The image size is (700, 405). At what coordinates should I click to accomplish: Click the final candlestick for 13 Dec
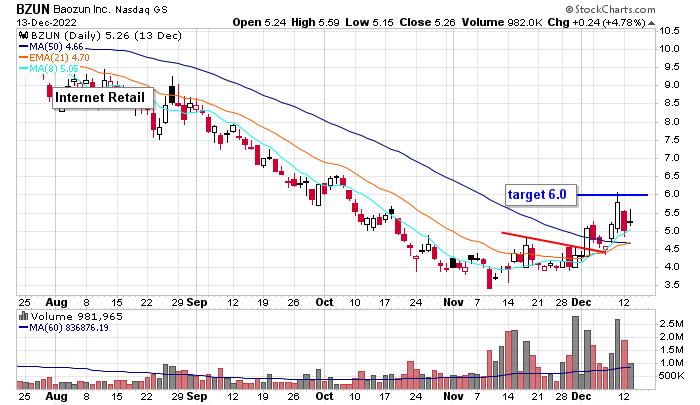[630, 220]
